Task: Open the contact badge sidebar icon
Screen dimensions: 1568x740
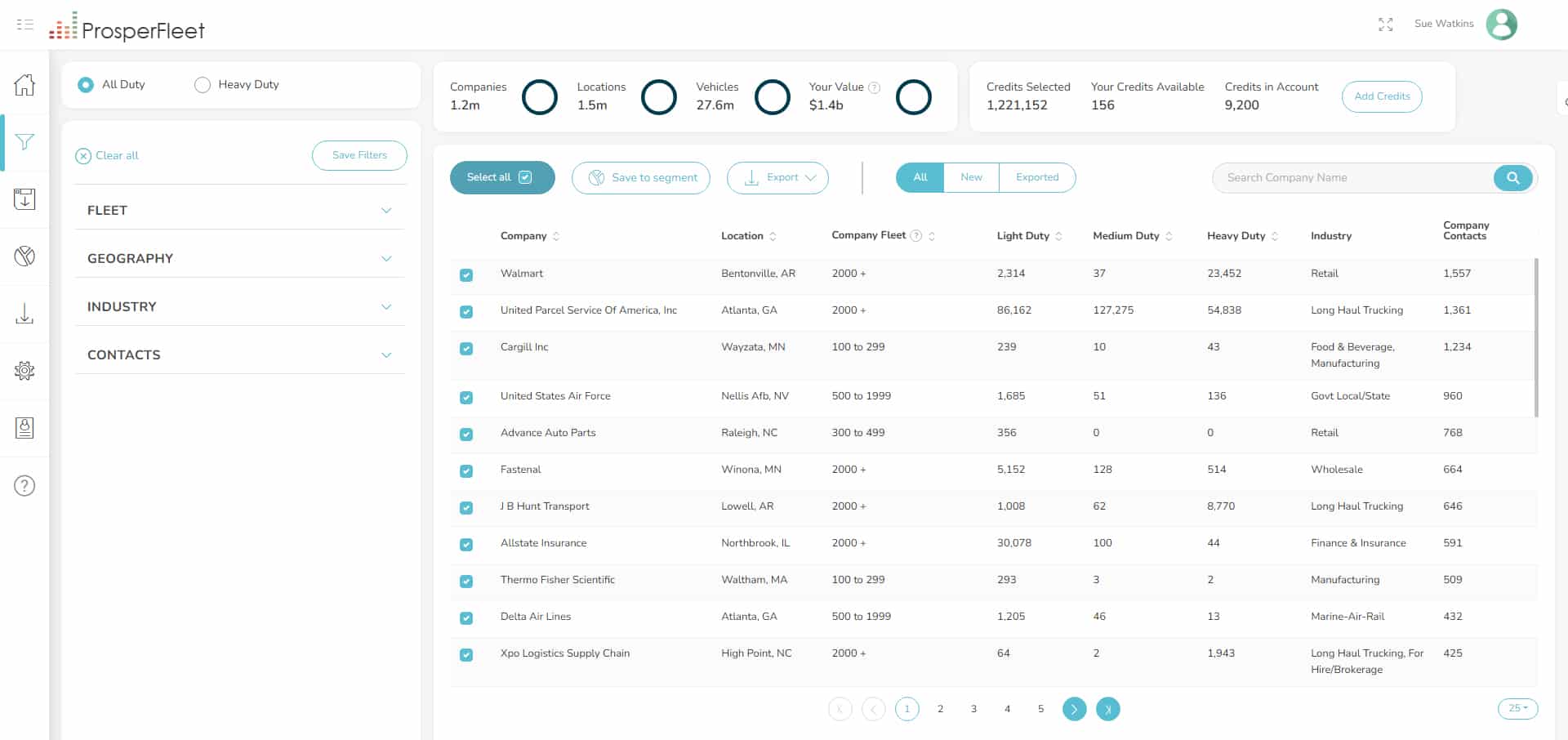Action: [24, 428]
